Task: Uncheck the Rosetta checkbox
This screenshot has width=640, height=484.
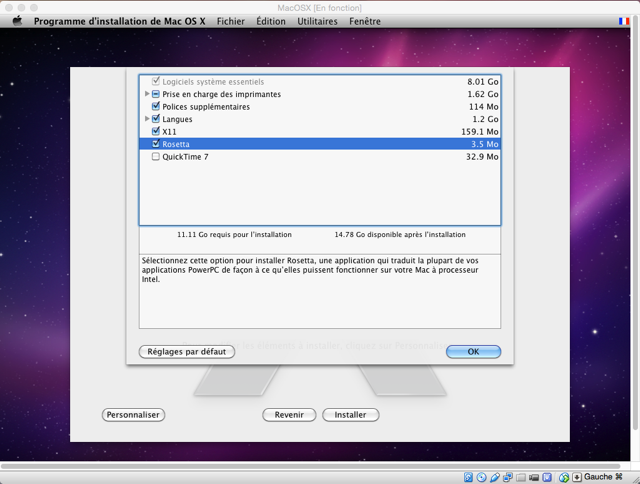Action: pyautogui.click(x=156, y=144)
